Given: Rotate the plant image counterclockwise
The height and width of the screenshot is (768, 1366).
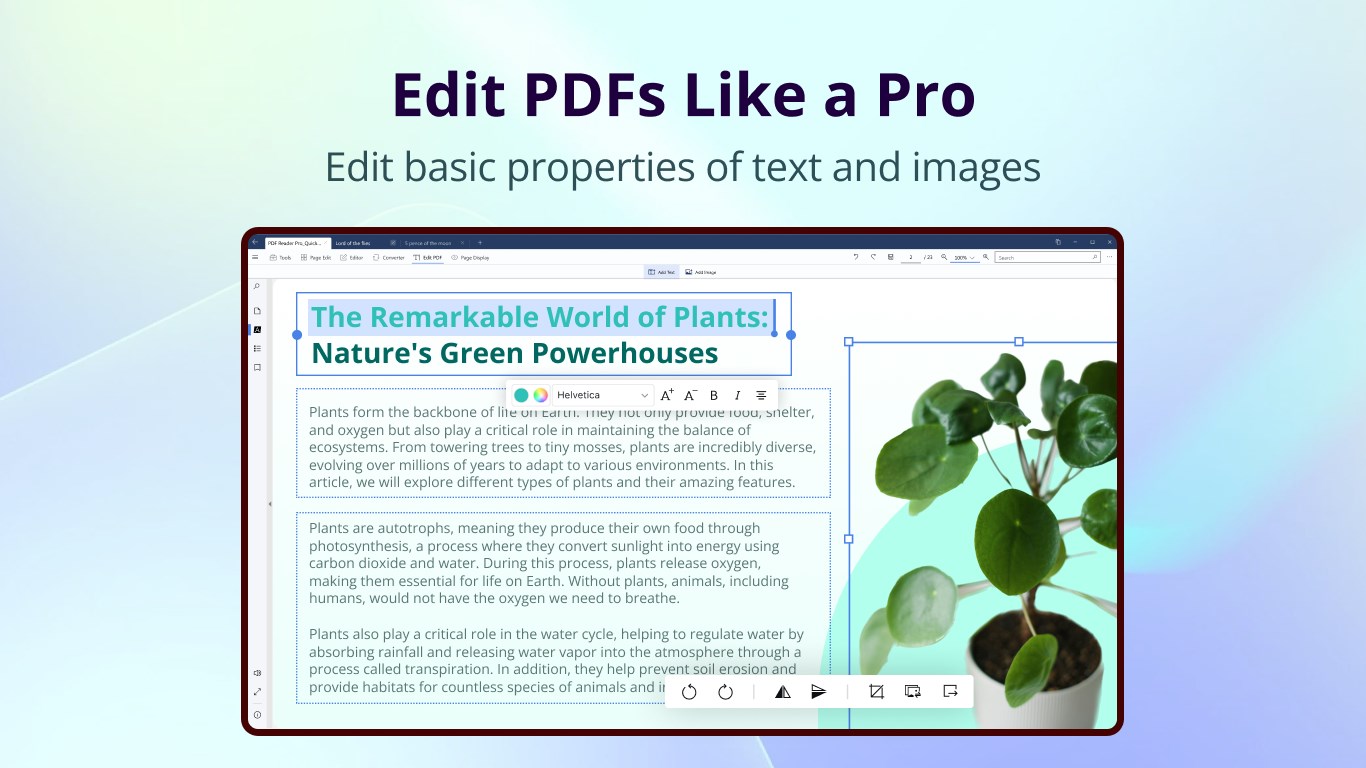Looking at the screenshot, I should point(689,691).
